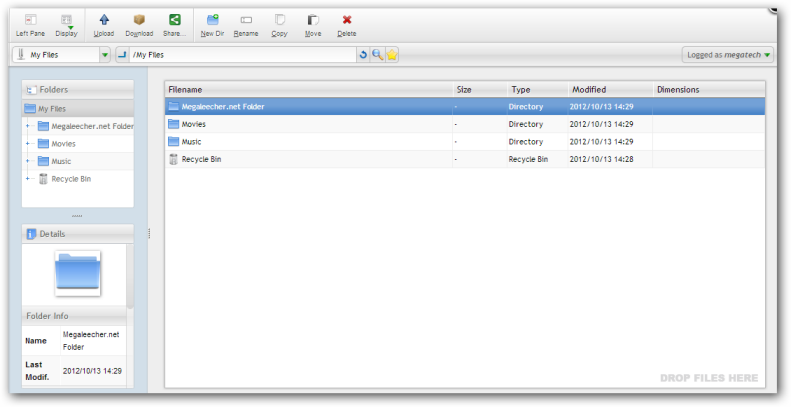
Task: Open the Display options button
Action: (x=67, y=25)
